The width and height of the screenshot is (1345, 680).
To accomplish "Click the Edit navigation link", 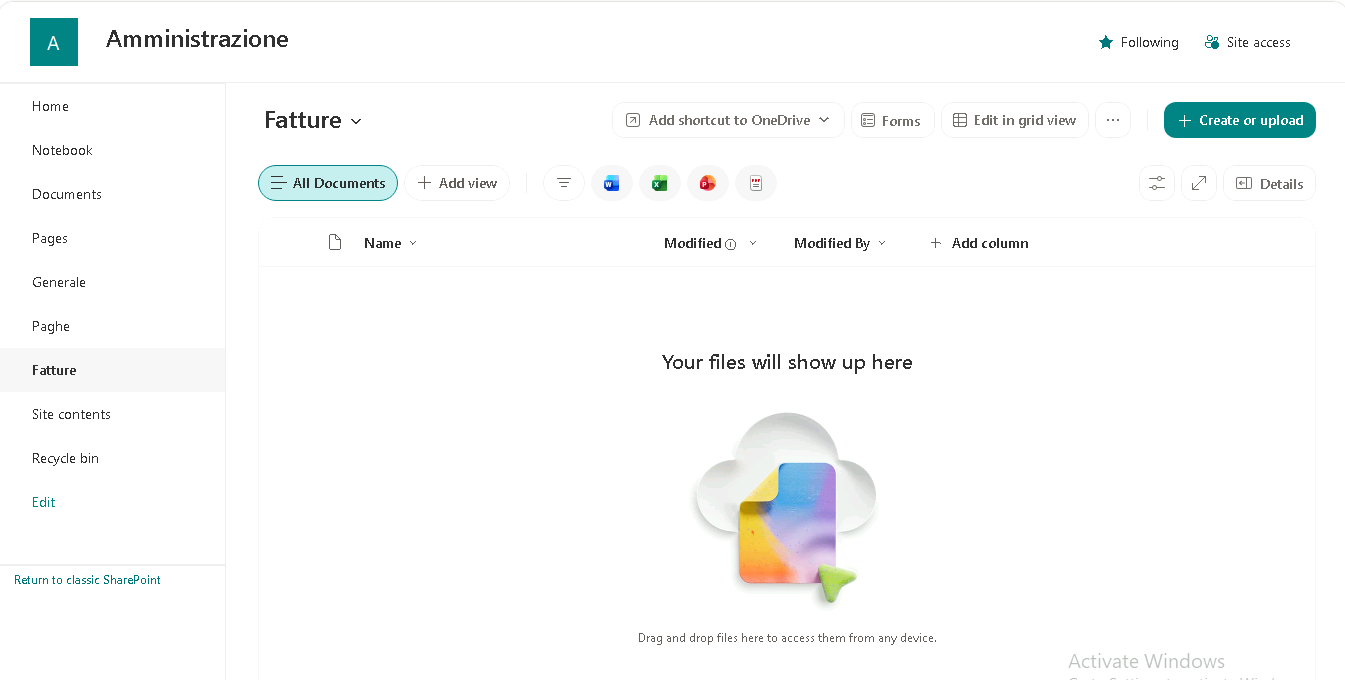I will click(x=44, y=502).
